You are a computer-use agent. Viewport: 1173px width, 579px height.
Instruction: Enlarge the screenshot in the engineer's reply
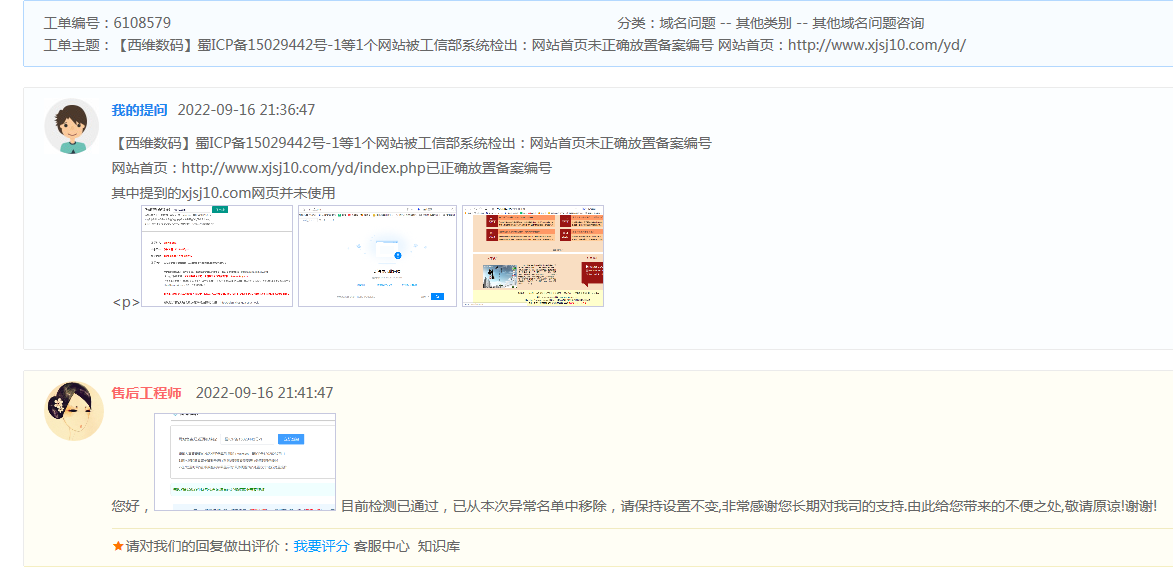pyautogui.click(x=245, y=461)
